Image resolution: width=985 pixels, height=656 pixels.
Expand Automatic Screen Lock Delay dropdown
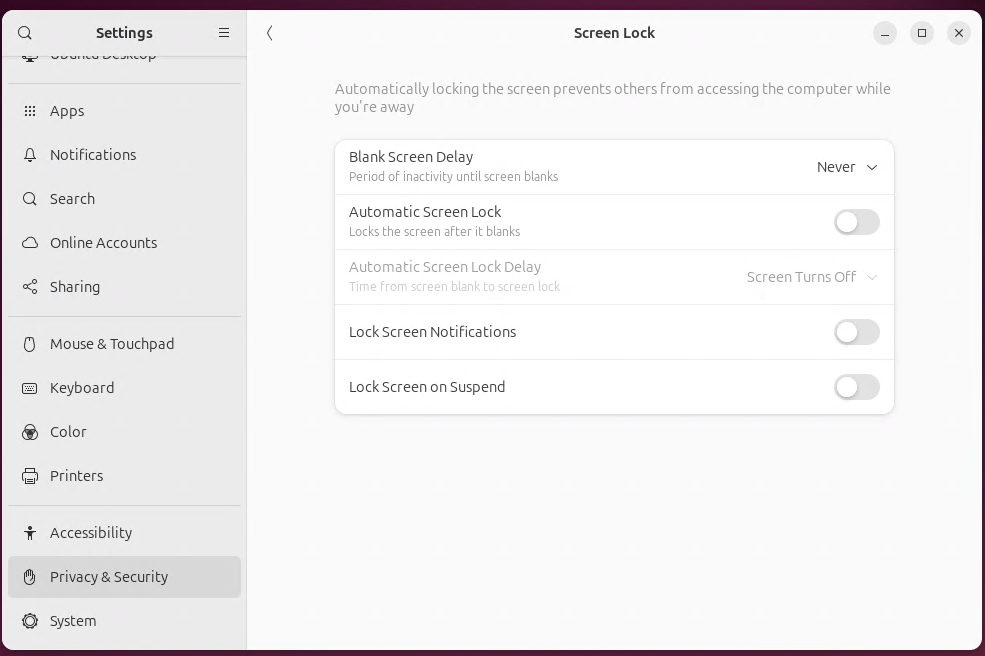tap(812, 277)
